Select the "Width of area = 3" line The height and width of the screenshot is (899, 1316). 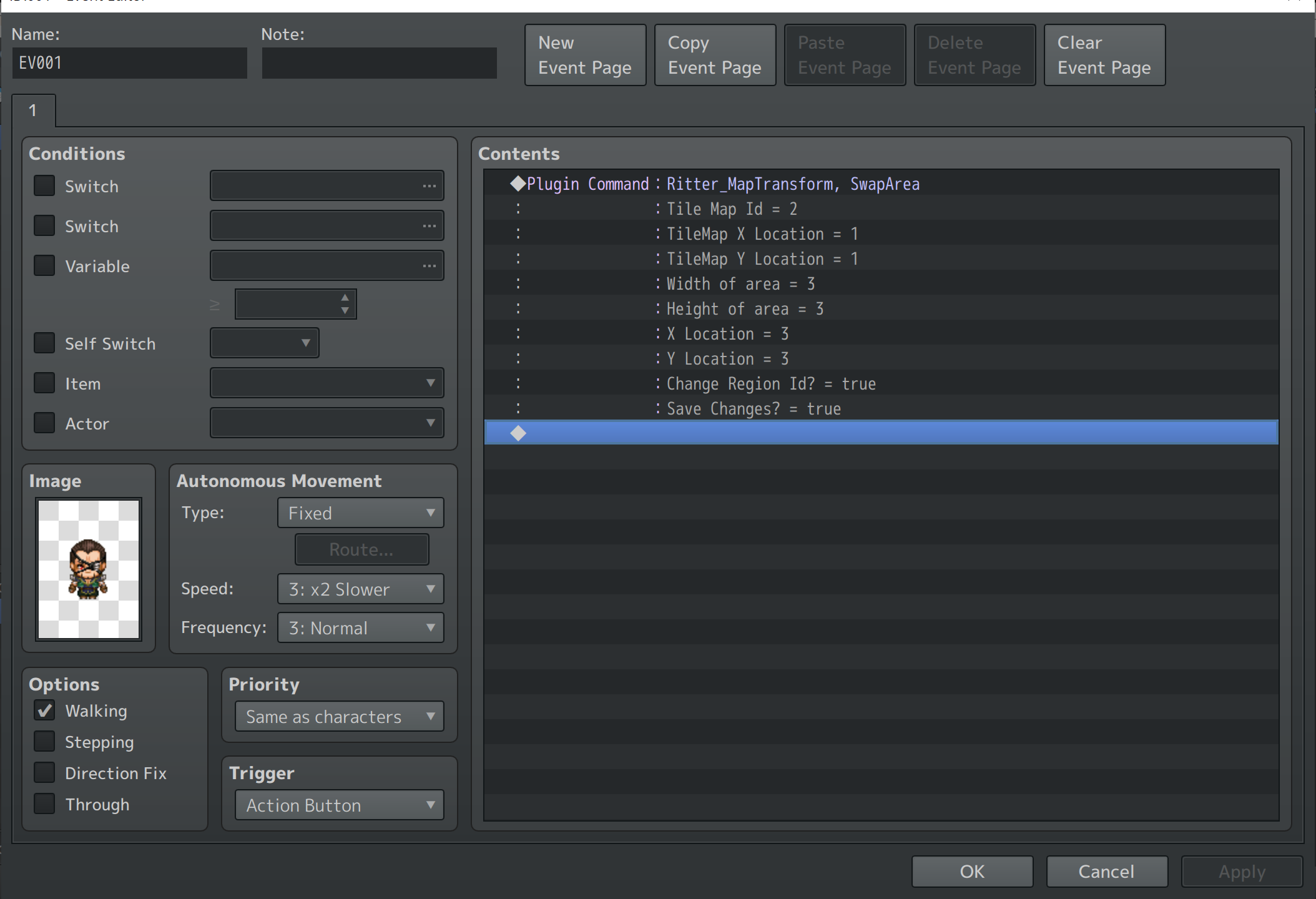[x=881, y=283]
